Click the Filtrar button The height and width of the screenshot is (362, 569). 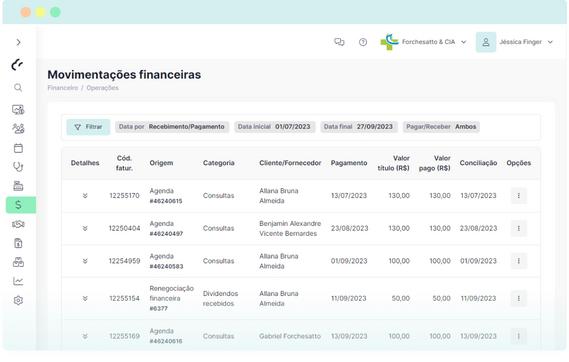point(88,127)
